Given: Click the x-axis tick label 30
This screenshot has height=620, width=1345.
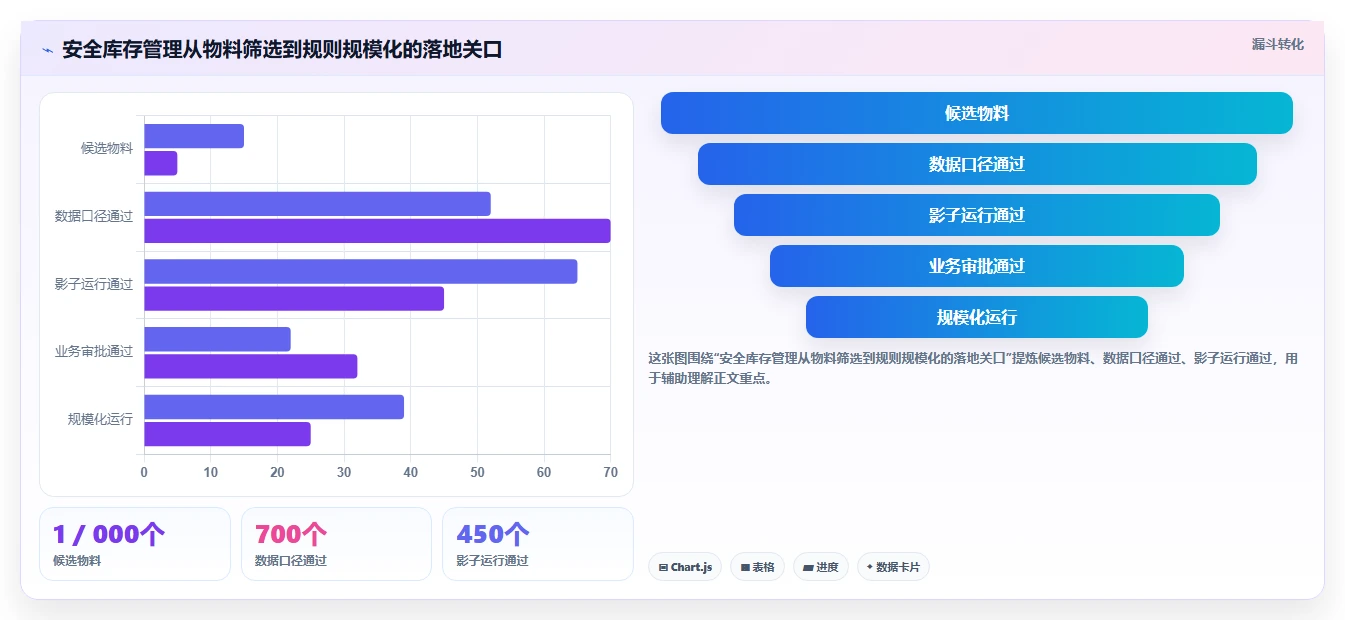Looking at the screenshot, I should click(x=344, y=472).
